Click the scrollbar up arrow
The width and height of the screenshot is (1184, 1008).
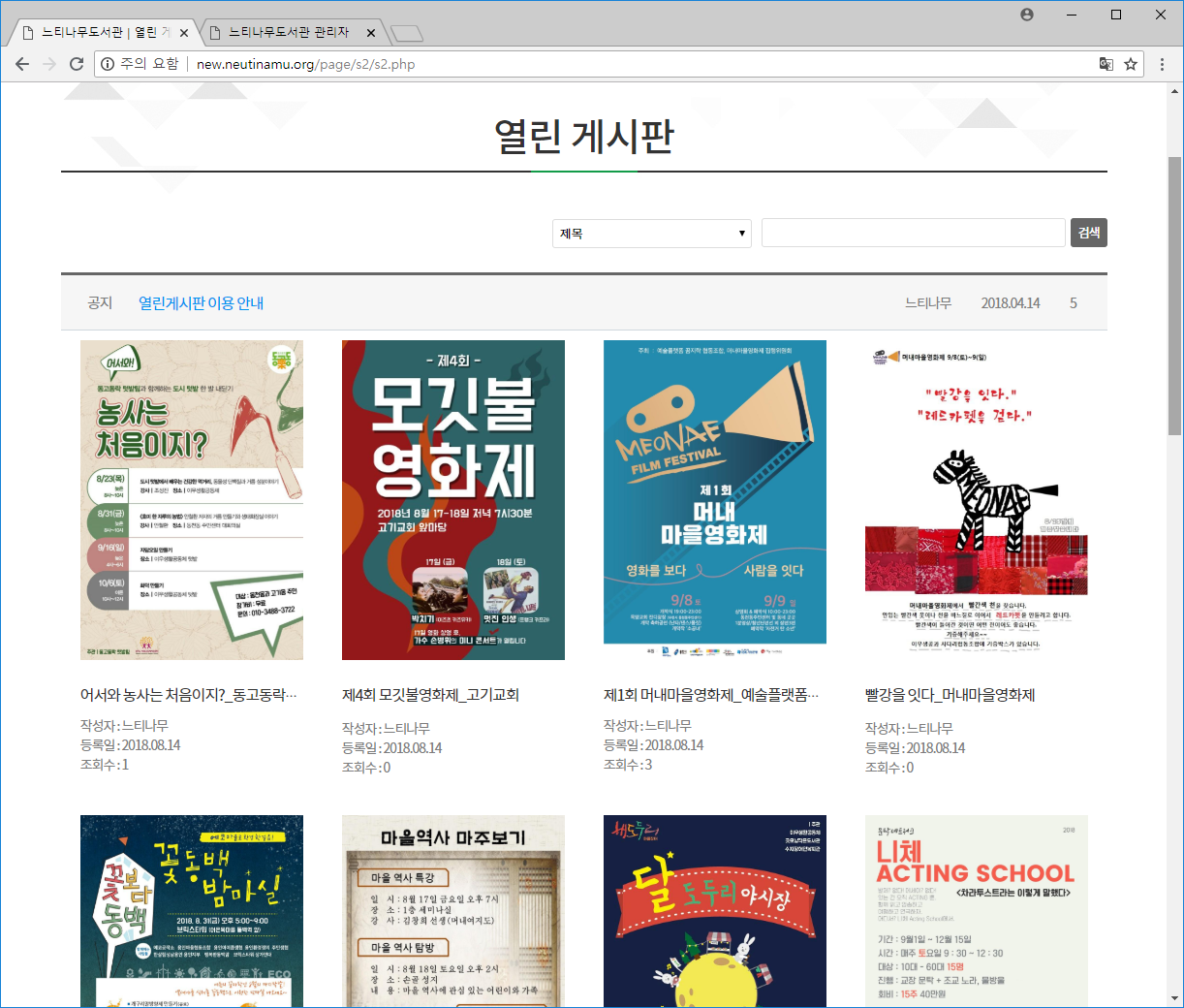pos(1175,90)
